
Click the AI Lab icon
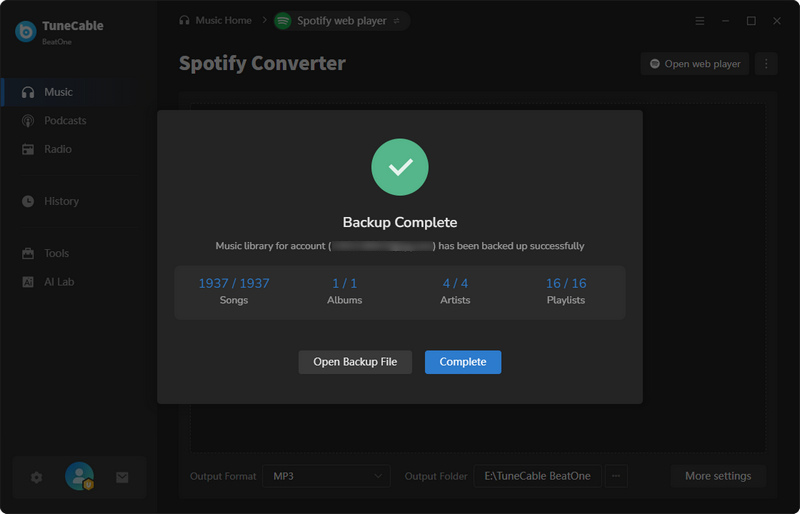pyautogui.click(x=28, y=282)
